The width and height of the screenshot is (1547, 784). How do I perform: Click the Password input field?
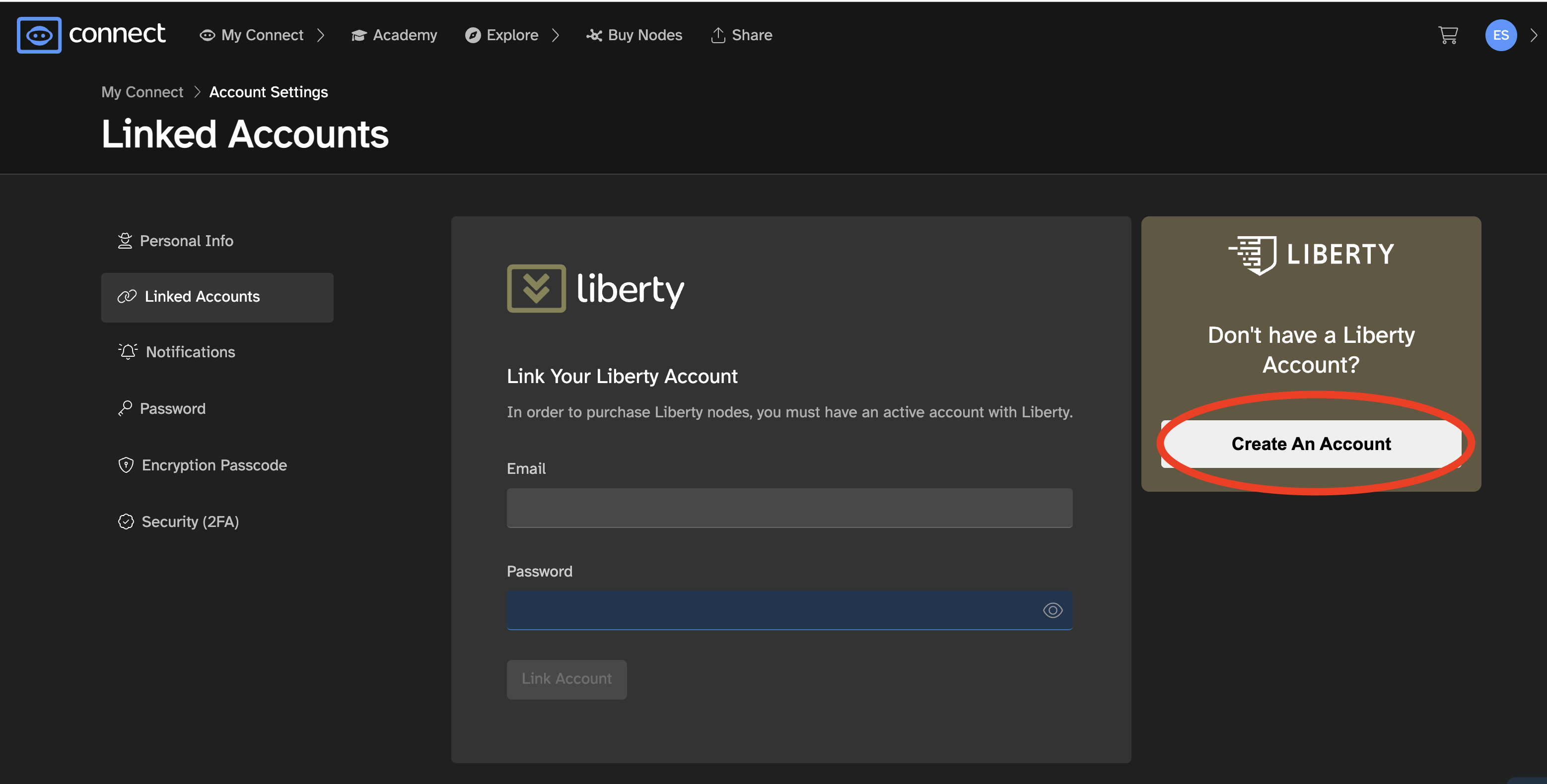click(x=789, y=610)
